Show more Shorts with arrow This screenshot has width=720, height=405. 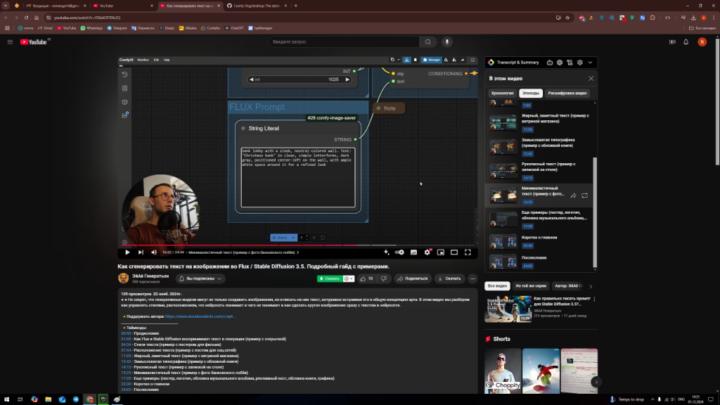pos(596,382)
